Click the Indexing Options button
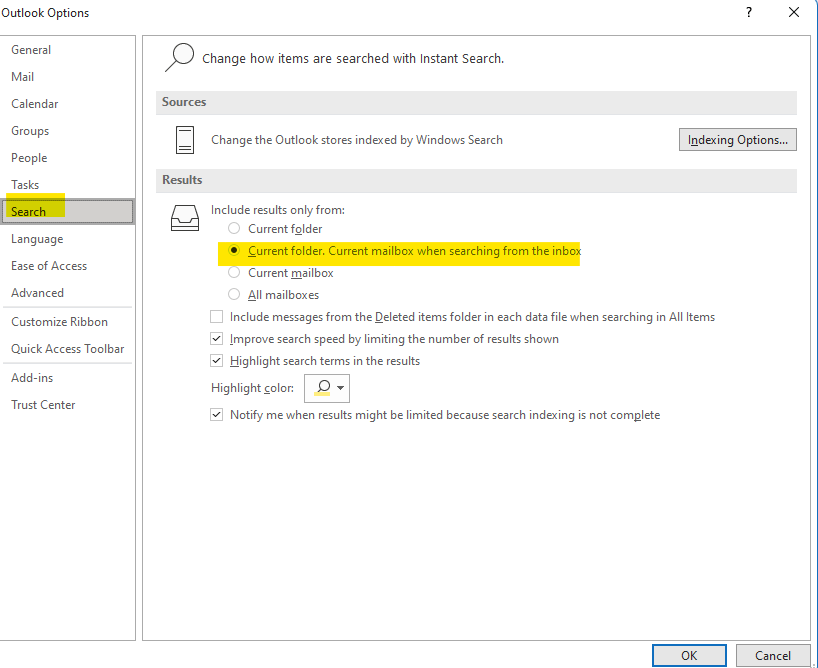 tap(738, 140)
